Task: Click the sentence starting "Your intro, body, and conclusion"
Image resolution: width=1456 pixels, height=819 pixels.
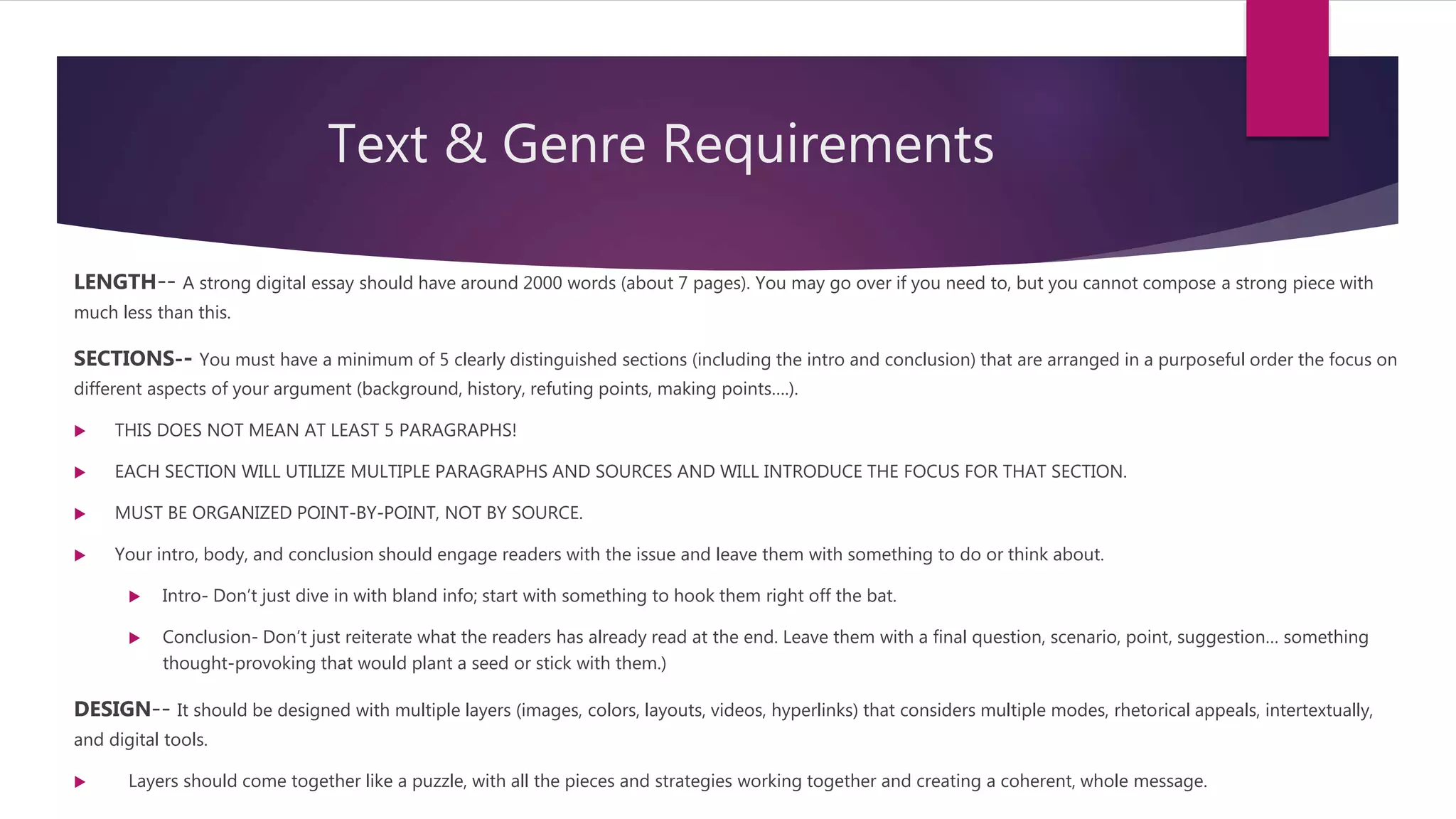Action: (x=609, y=555)
